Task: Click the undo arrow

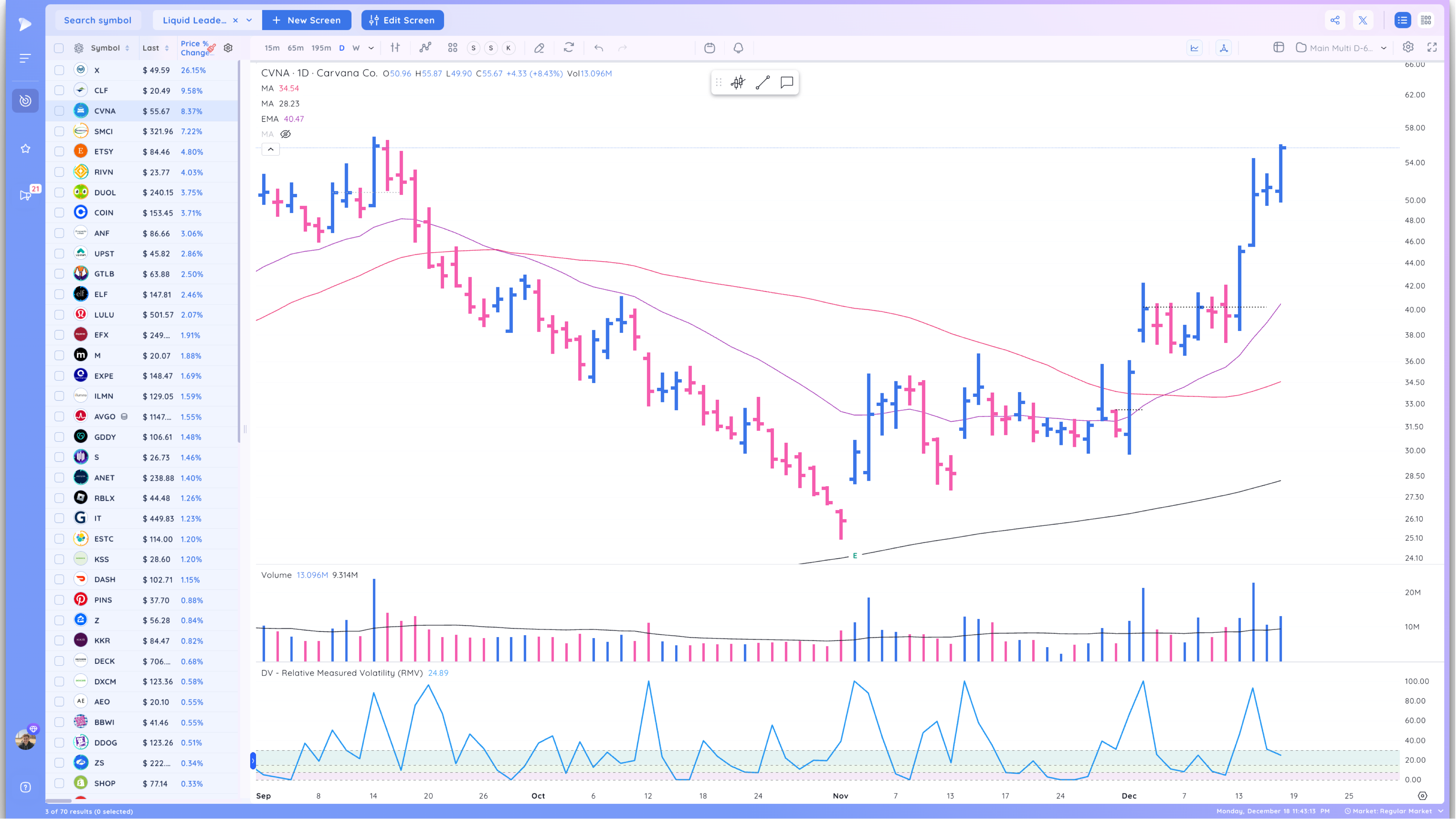Action: tap(599, 48)
